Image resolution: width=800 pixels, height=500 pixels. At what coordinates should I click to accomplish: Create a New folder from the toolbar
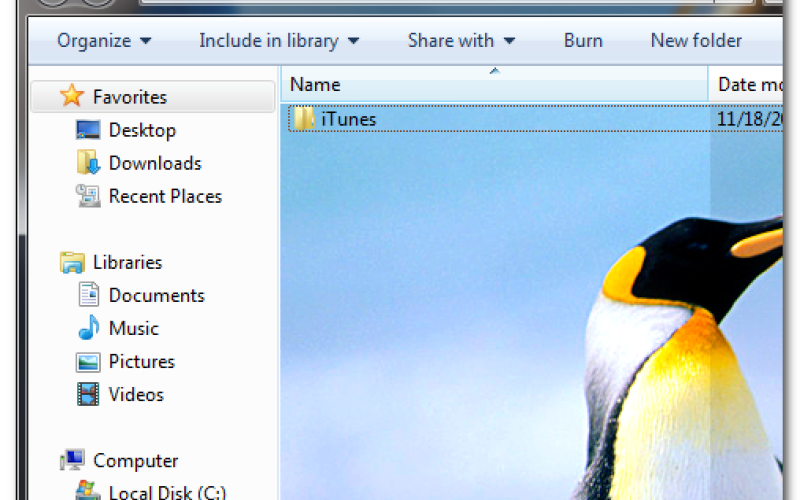[696, 41]
